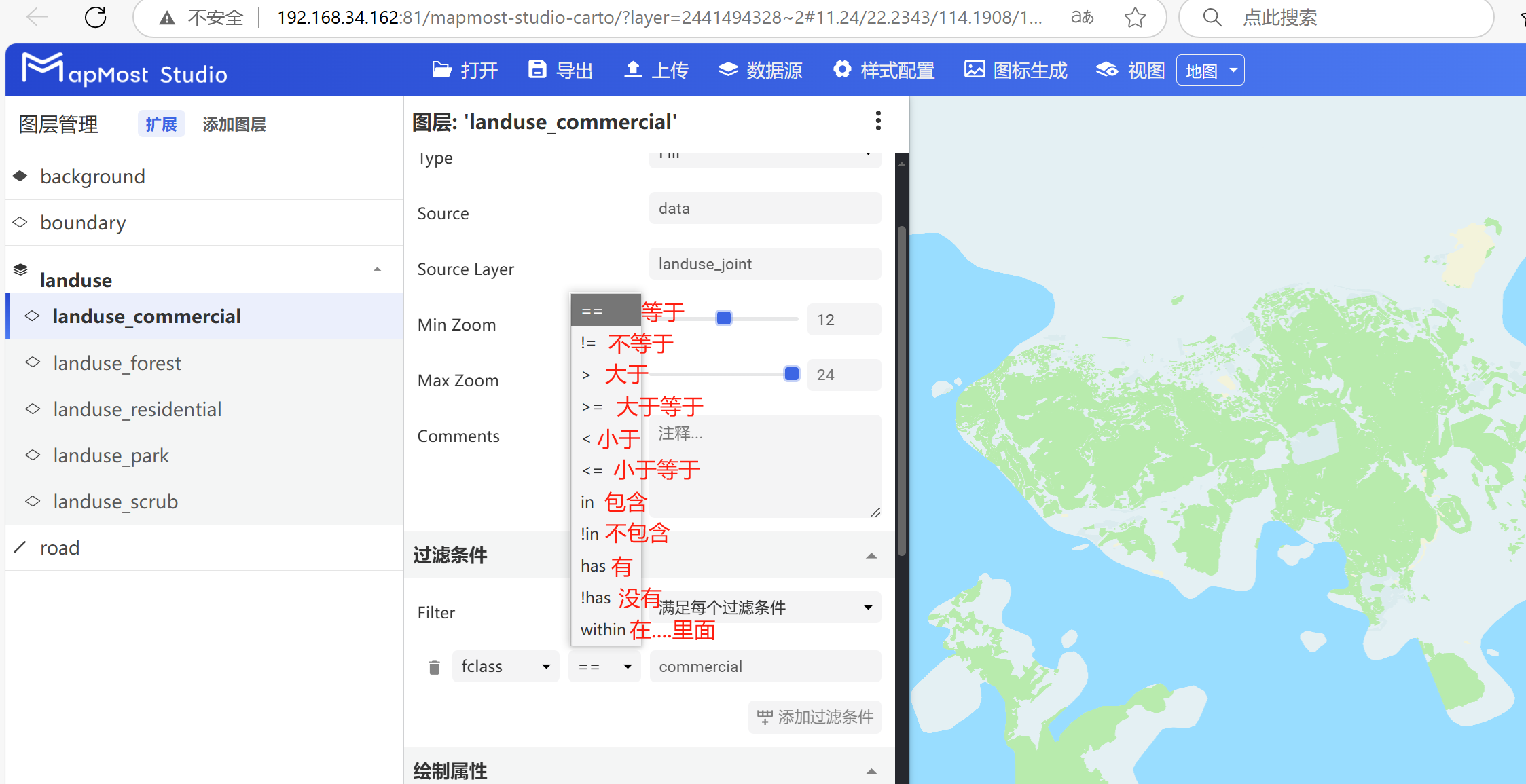Open the 视图 view panel

1128,70
